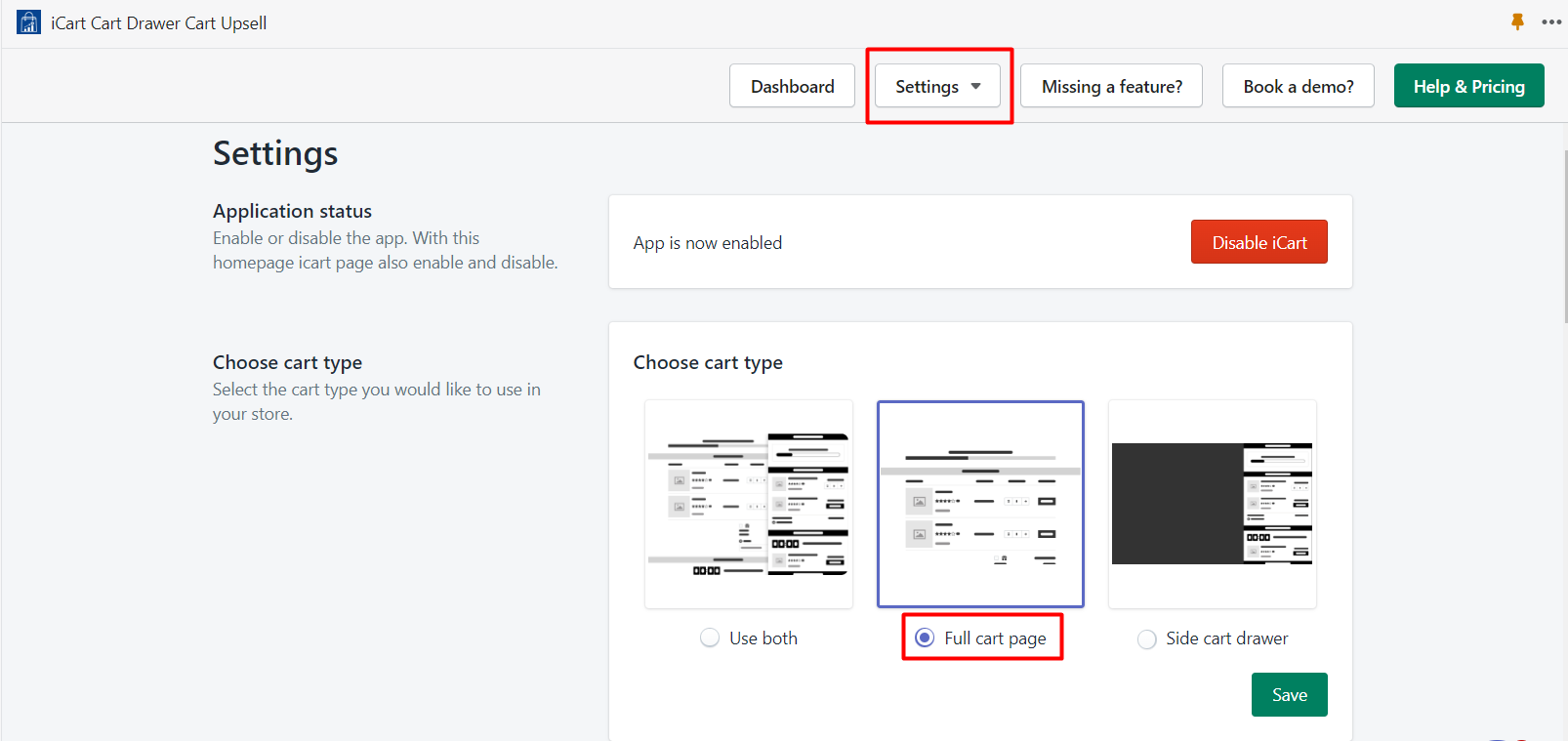Select the Use both radio button
The image size is (1568, 741).
[x=710, y=638]
